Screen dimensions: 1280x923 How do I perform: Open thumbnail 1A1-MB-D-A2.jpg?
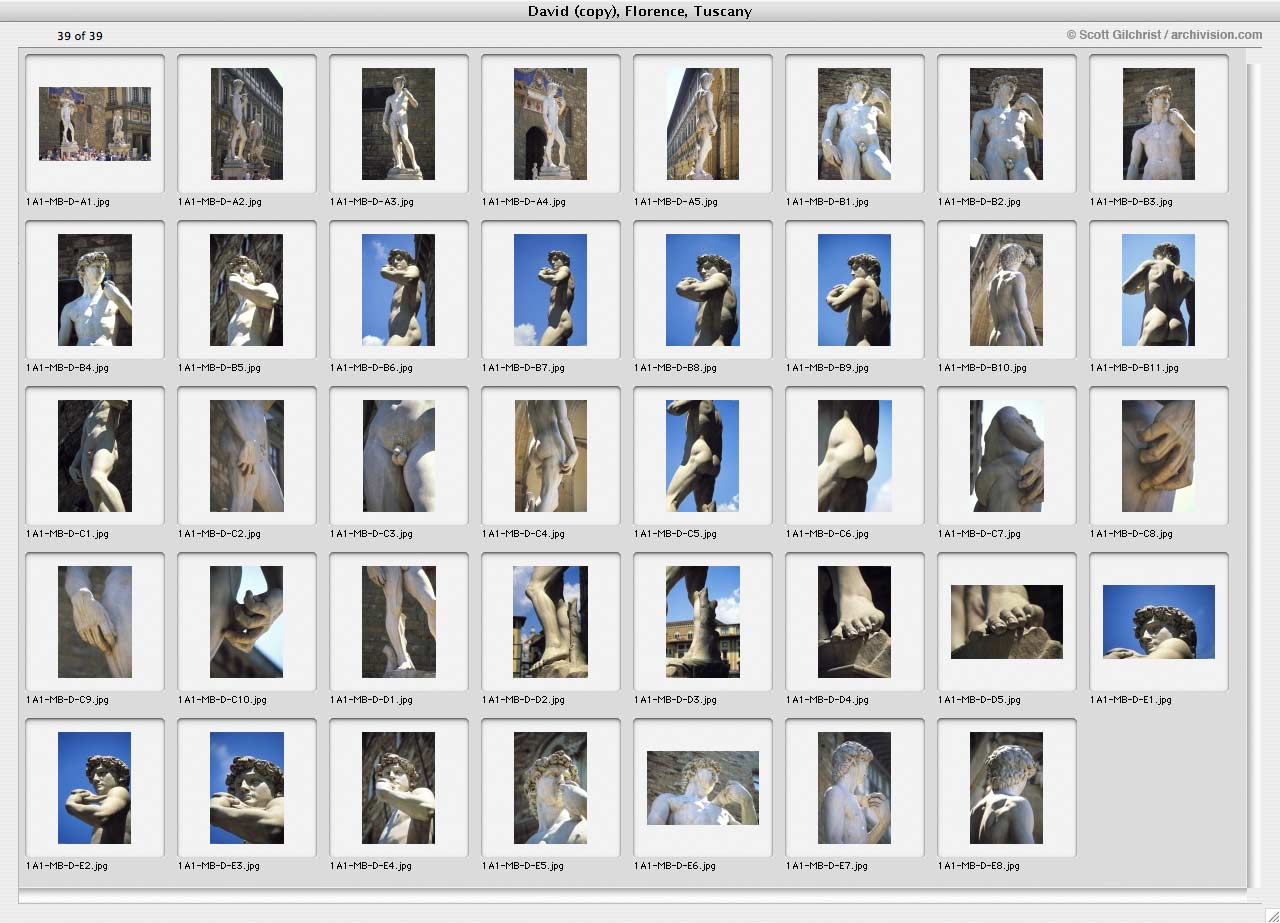tap(247, 124)
